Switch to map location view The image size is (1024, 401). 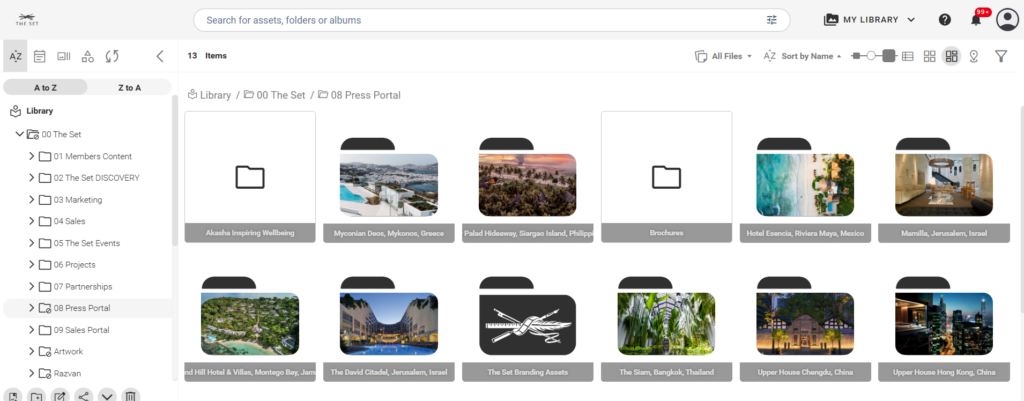[974, 57]
